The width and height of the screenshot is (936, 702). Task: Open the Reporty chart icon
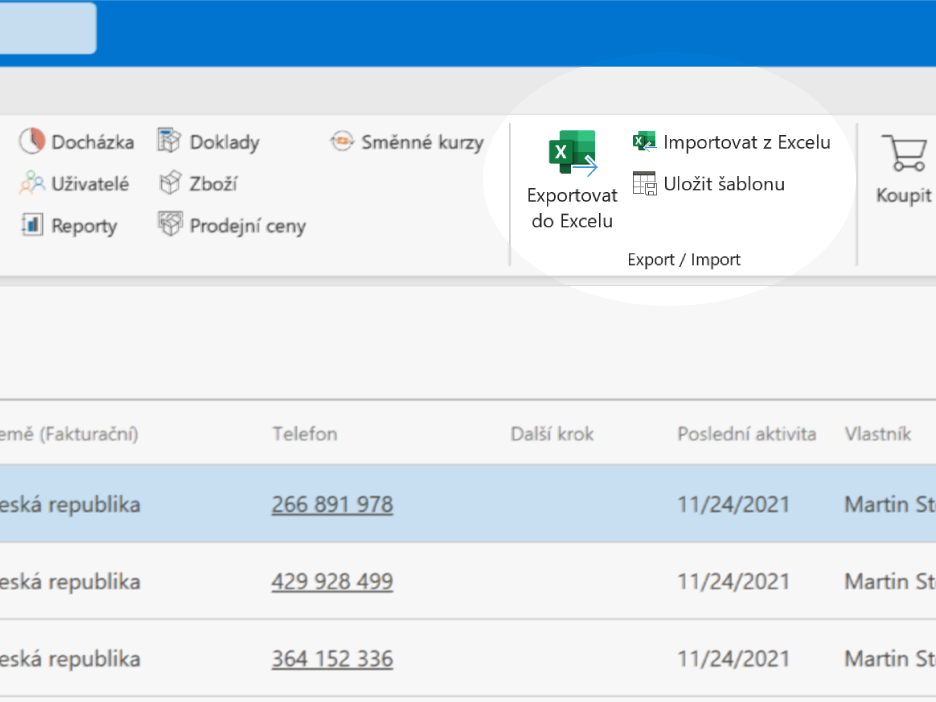[x=32, y=225]
